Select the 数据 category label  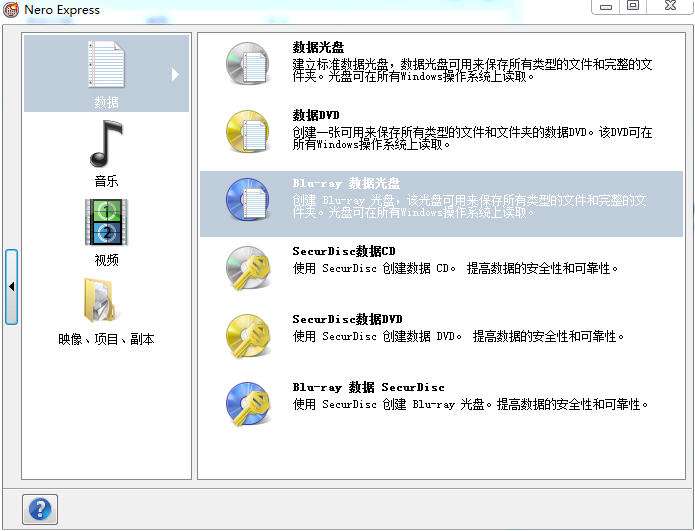106,102
